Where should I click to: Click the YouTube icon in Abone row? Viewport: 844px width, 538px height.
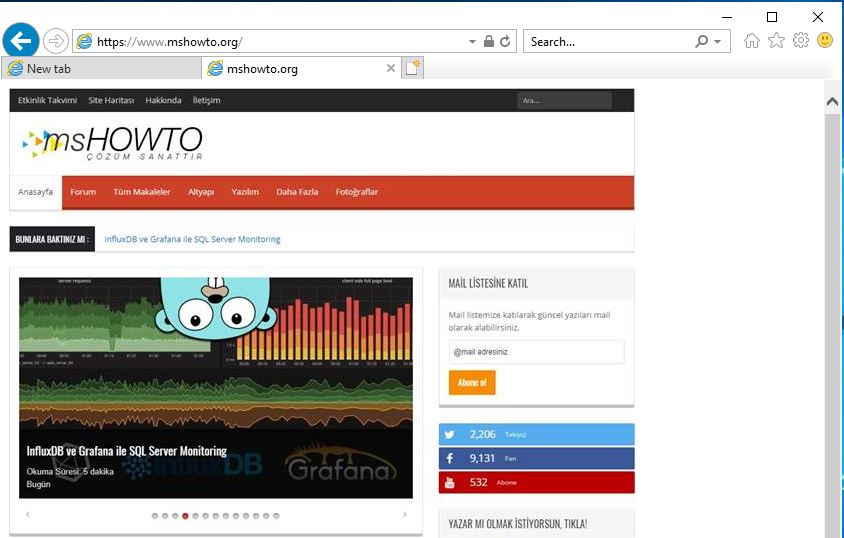449,483
